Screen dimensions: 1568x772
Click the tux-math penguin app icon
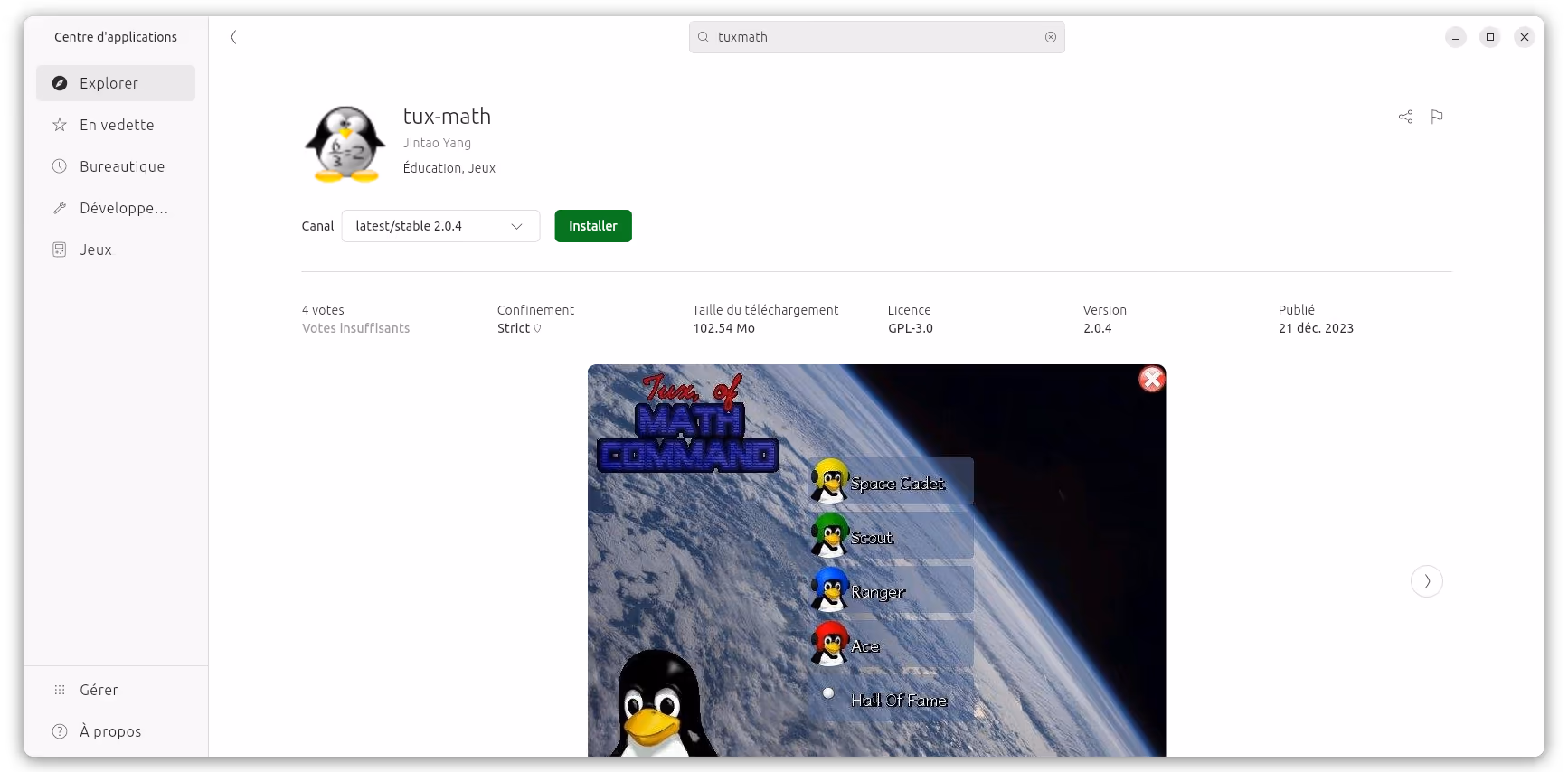coord(345,145)
